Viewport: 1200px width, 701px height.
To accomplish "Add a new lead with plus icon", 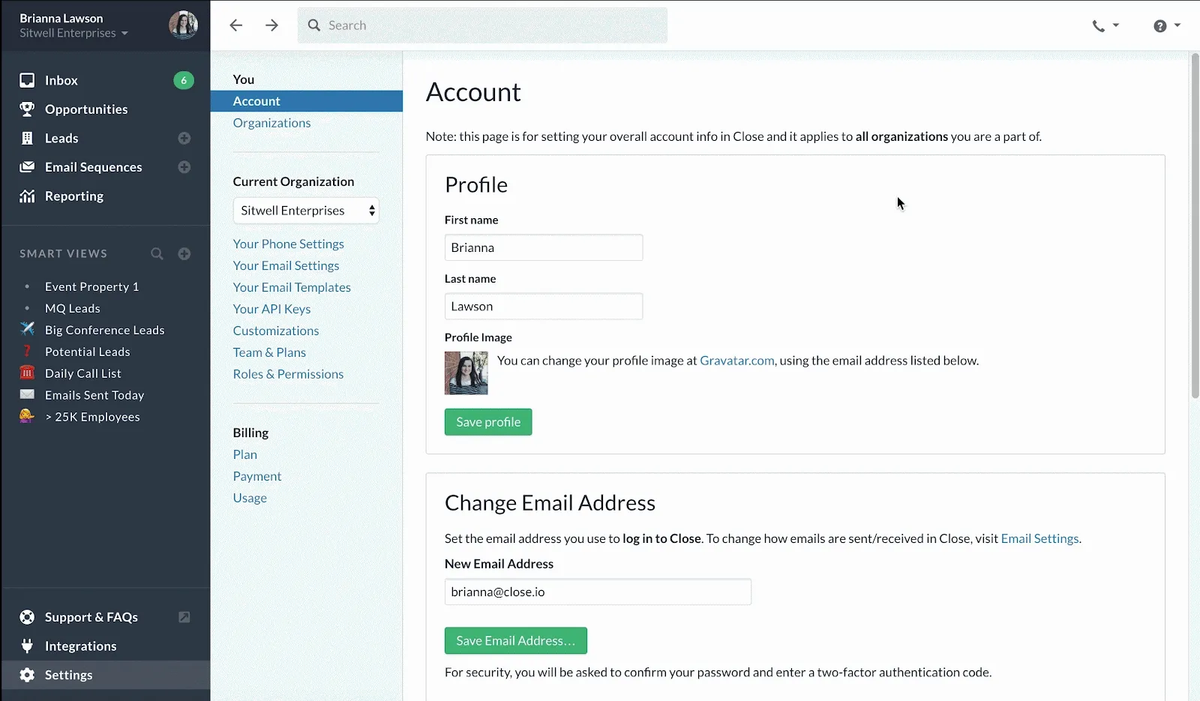I will coord(184,138).
